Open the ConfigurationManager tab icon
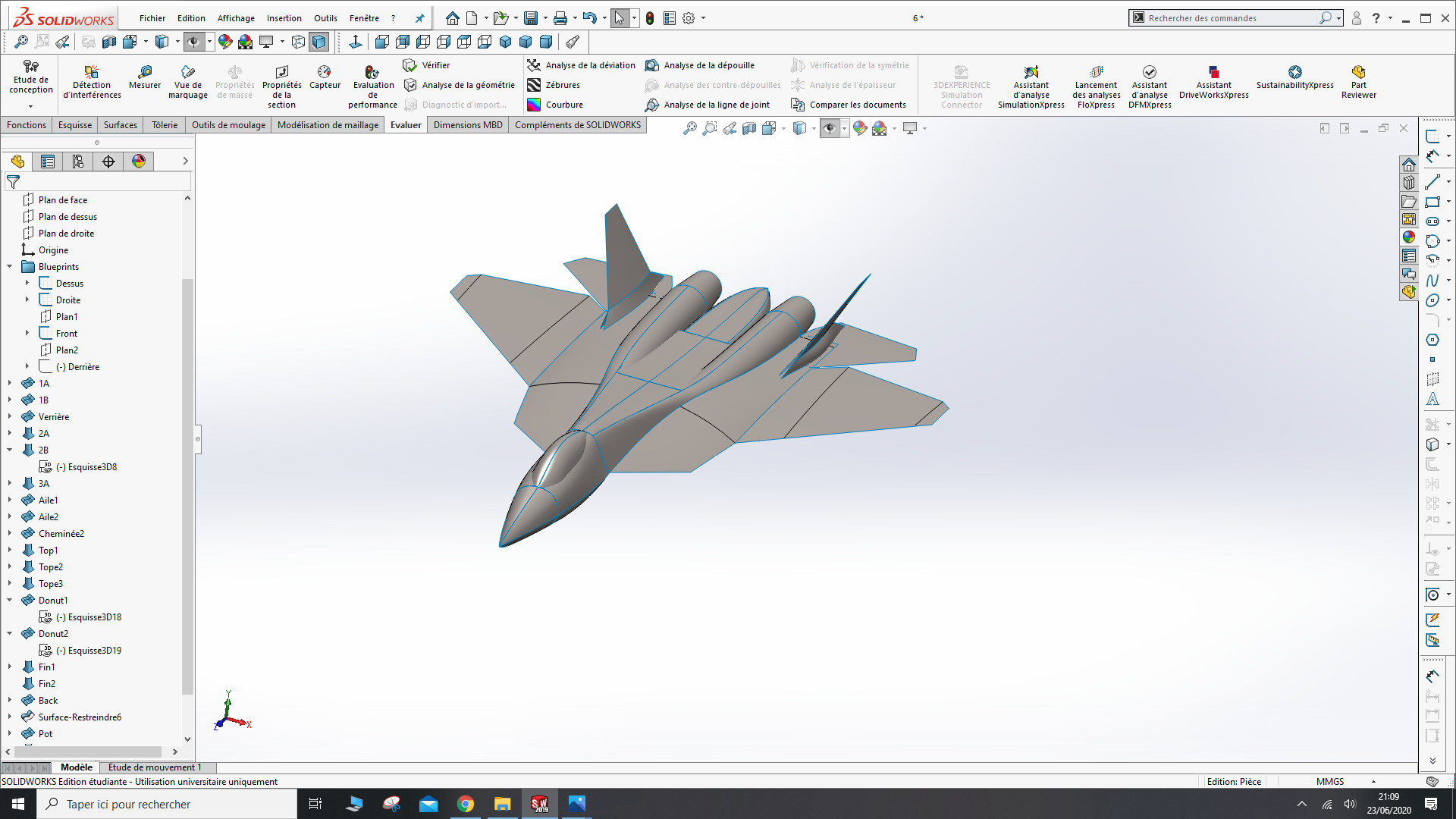1456x819 pixels. 78,161
